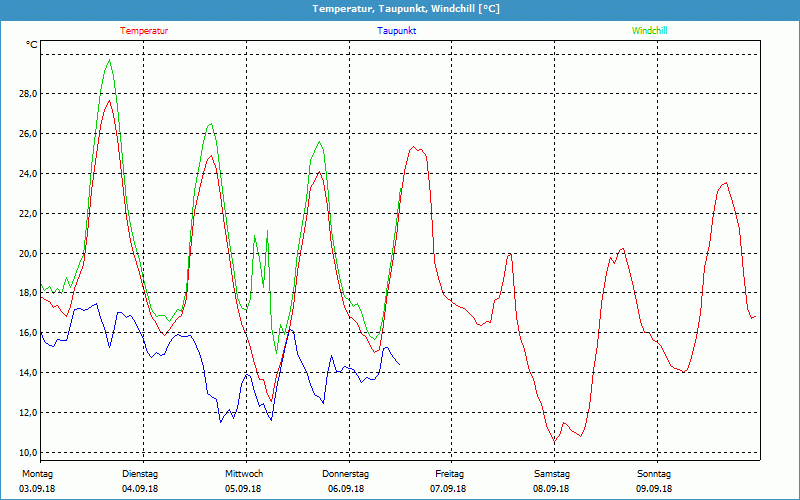Click the Dienstag day label
Viewport: 800px width, 500px height.
pos(140,474)
